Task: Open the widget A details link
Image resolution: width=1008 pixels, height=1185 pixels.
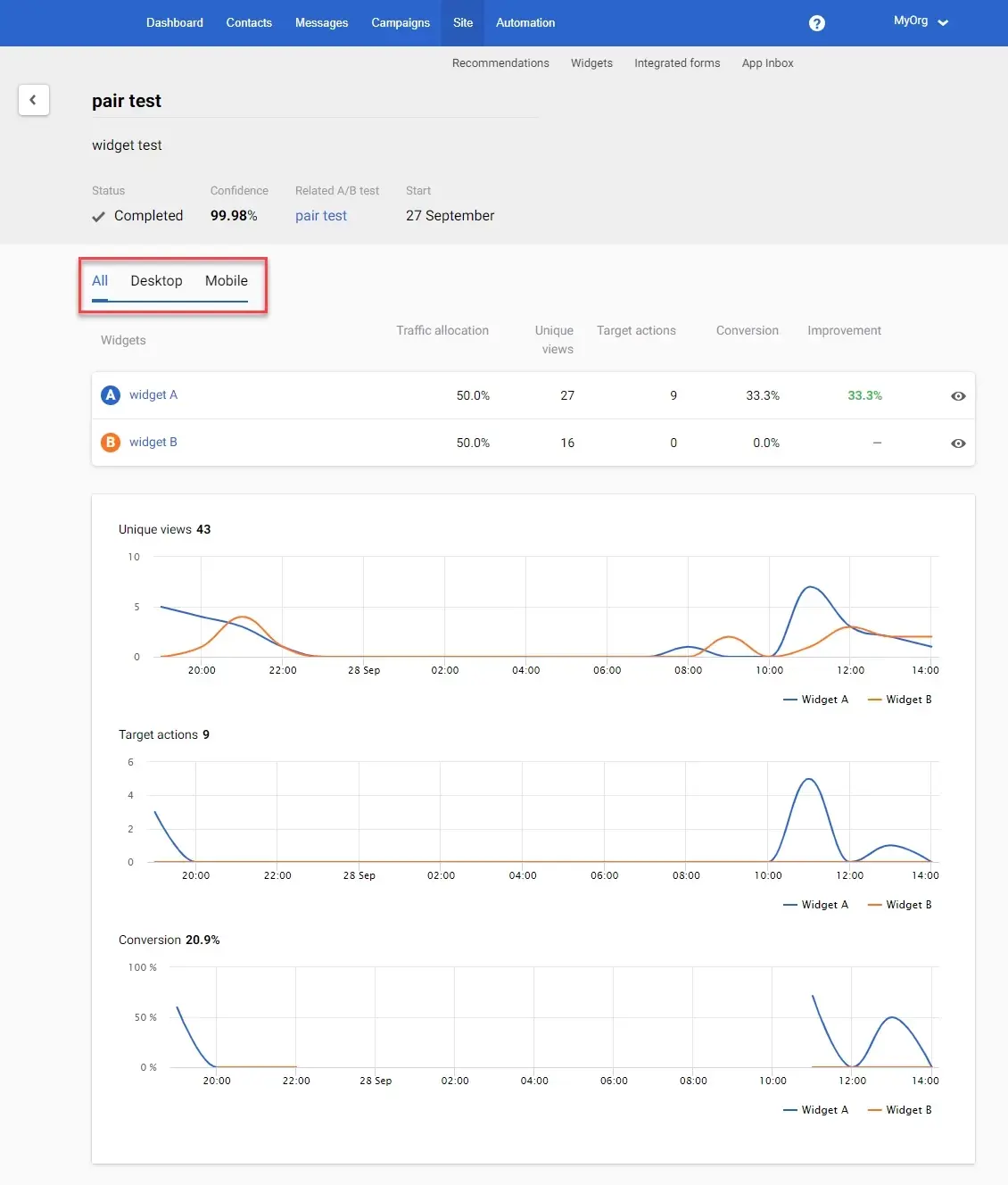Action: [153, 394]
